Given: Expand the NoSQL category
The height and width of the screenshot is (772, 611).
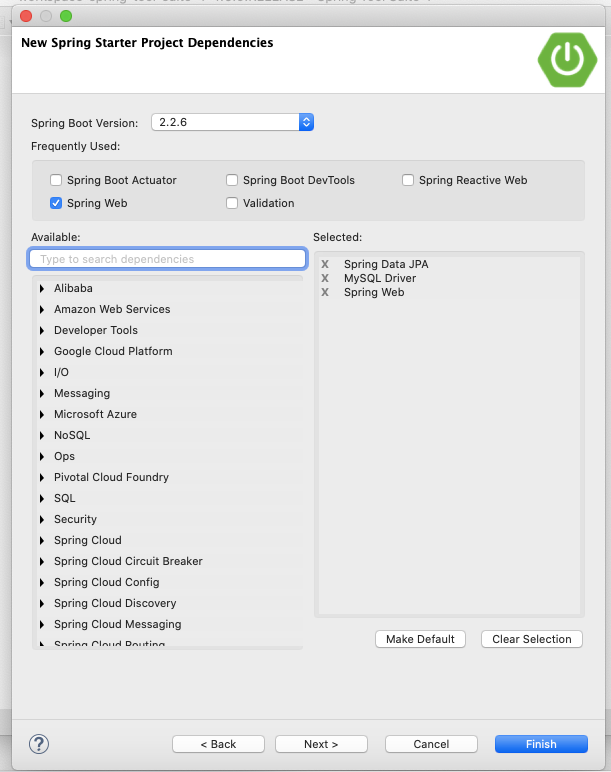Looking at the screenshot, I should 42,436.
